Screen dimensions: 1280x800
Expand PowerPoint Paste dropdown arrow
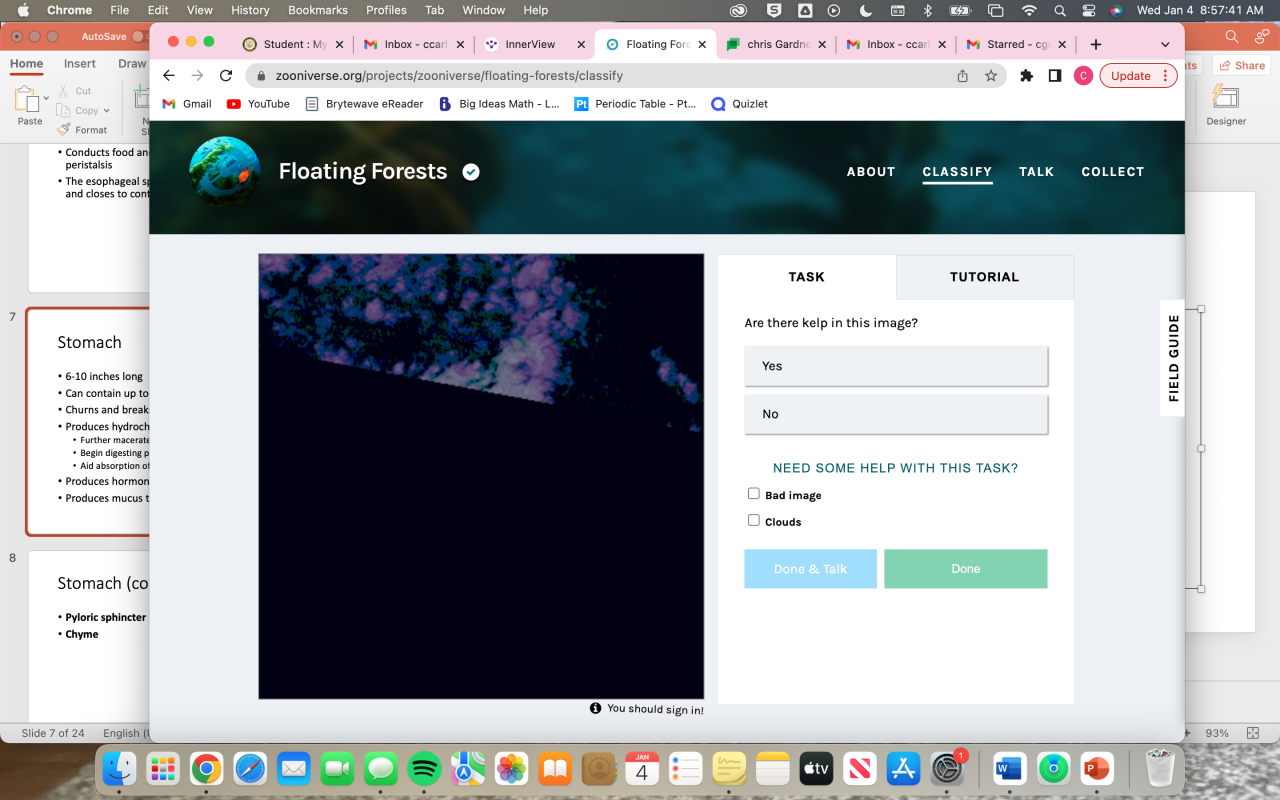click(x=46, y=98)
